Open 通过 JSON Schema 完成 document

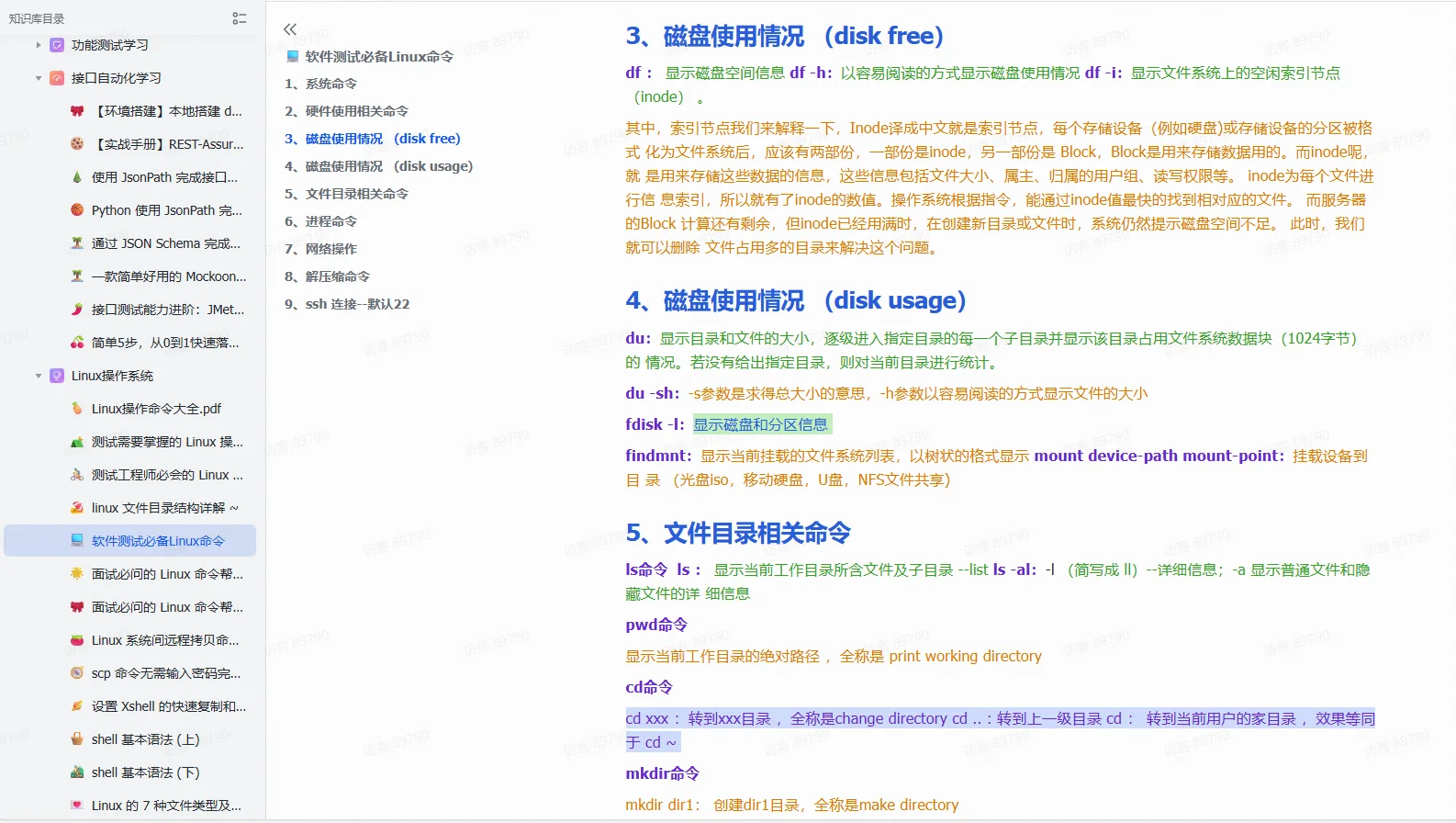pos(166,243)
